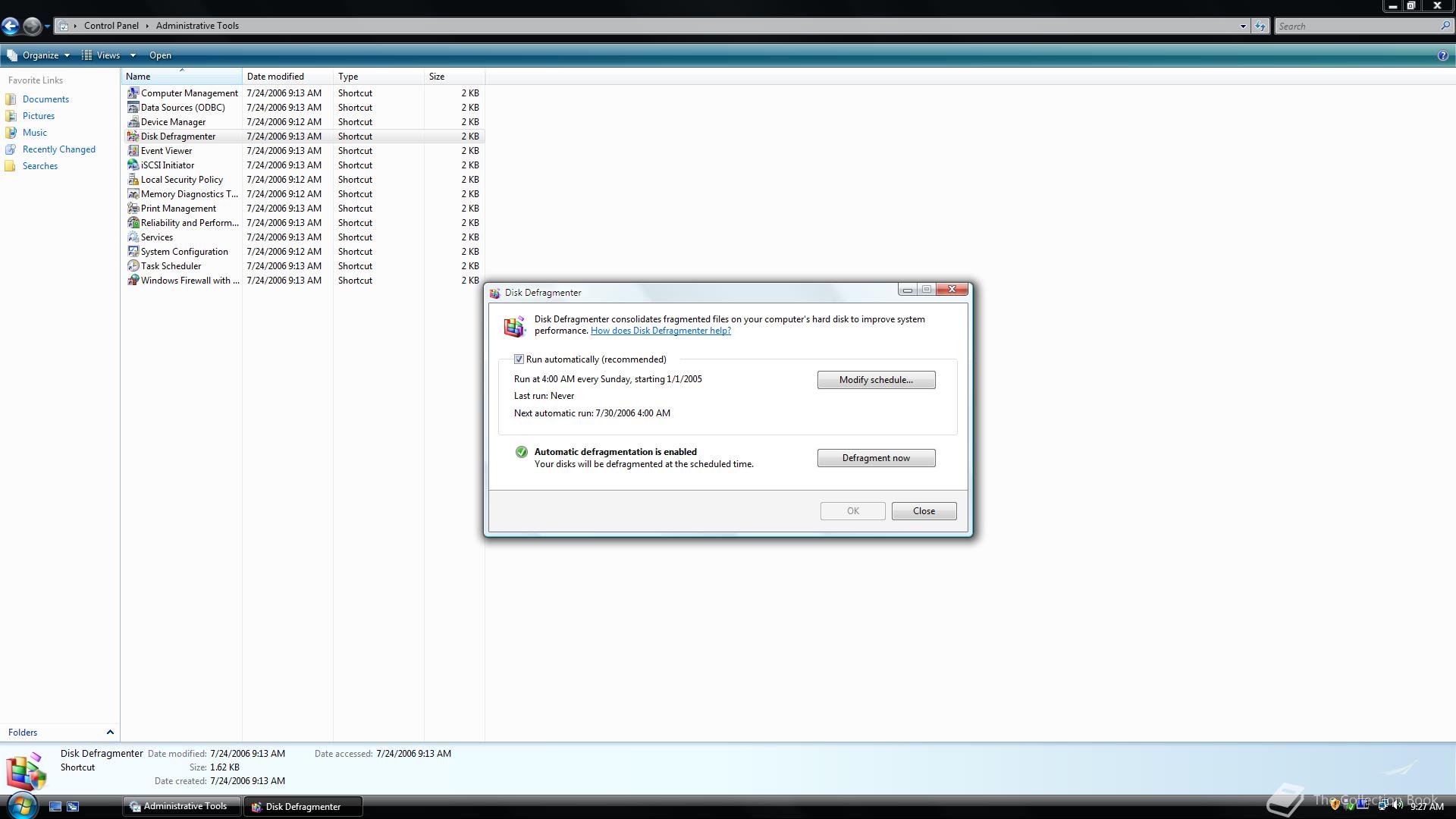
Task: Click the Back navigation arrow
Action: (10, 26)
